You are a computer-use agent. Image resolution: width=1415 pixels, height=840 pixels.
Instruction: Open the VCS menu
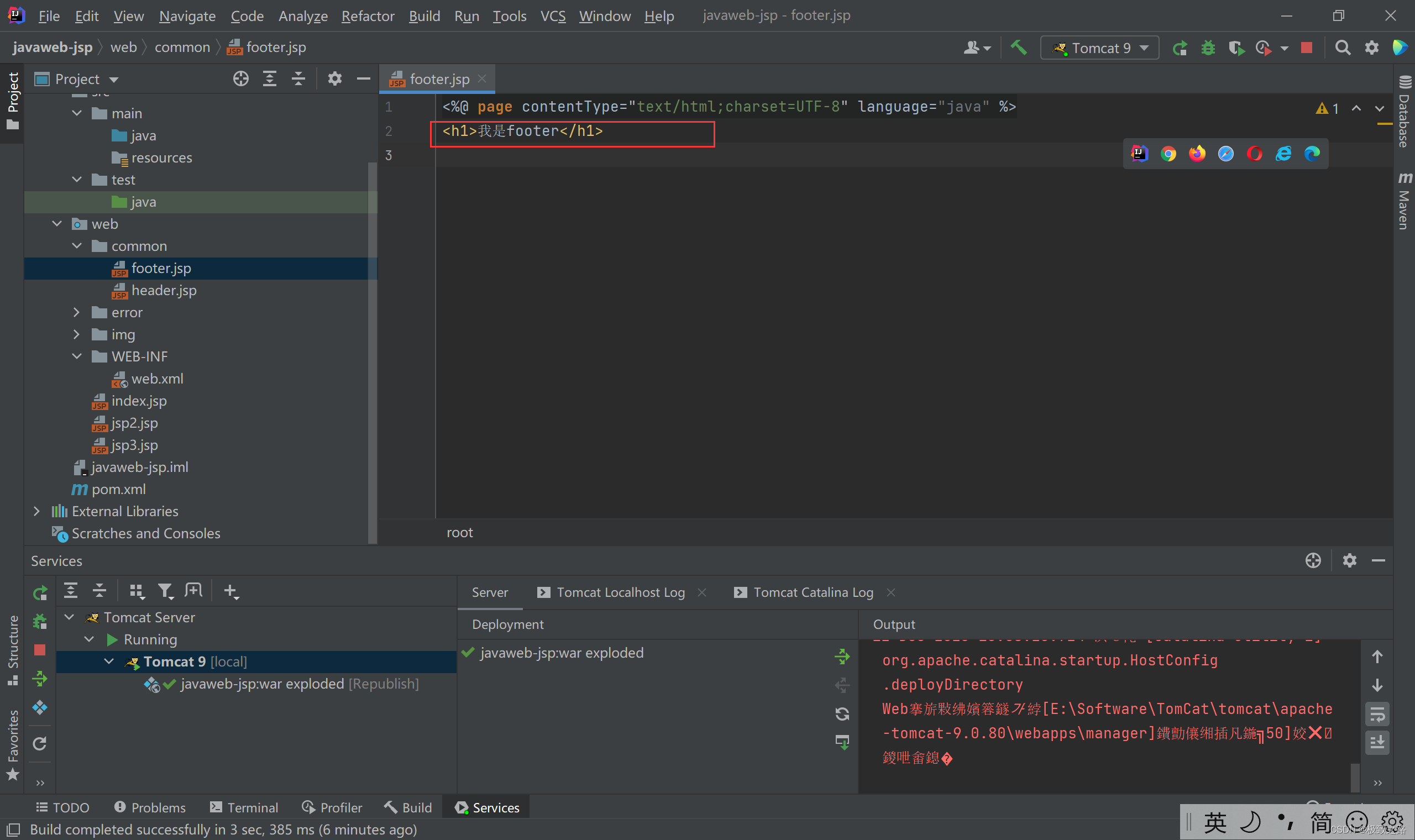tap(552, 16)
